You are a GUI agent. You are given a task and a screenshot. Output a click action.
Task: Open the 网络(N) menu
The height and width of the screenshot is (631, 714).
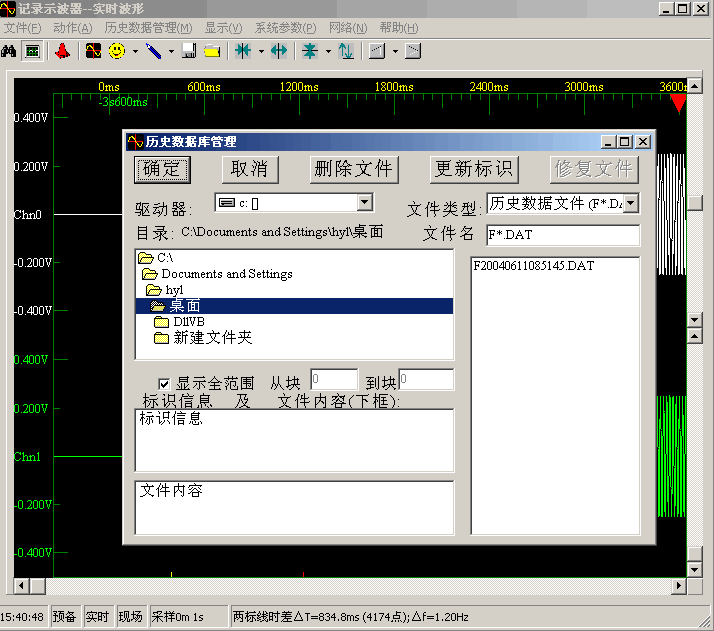tap(348, 28)
